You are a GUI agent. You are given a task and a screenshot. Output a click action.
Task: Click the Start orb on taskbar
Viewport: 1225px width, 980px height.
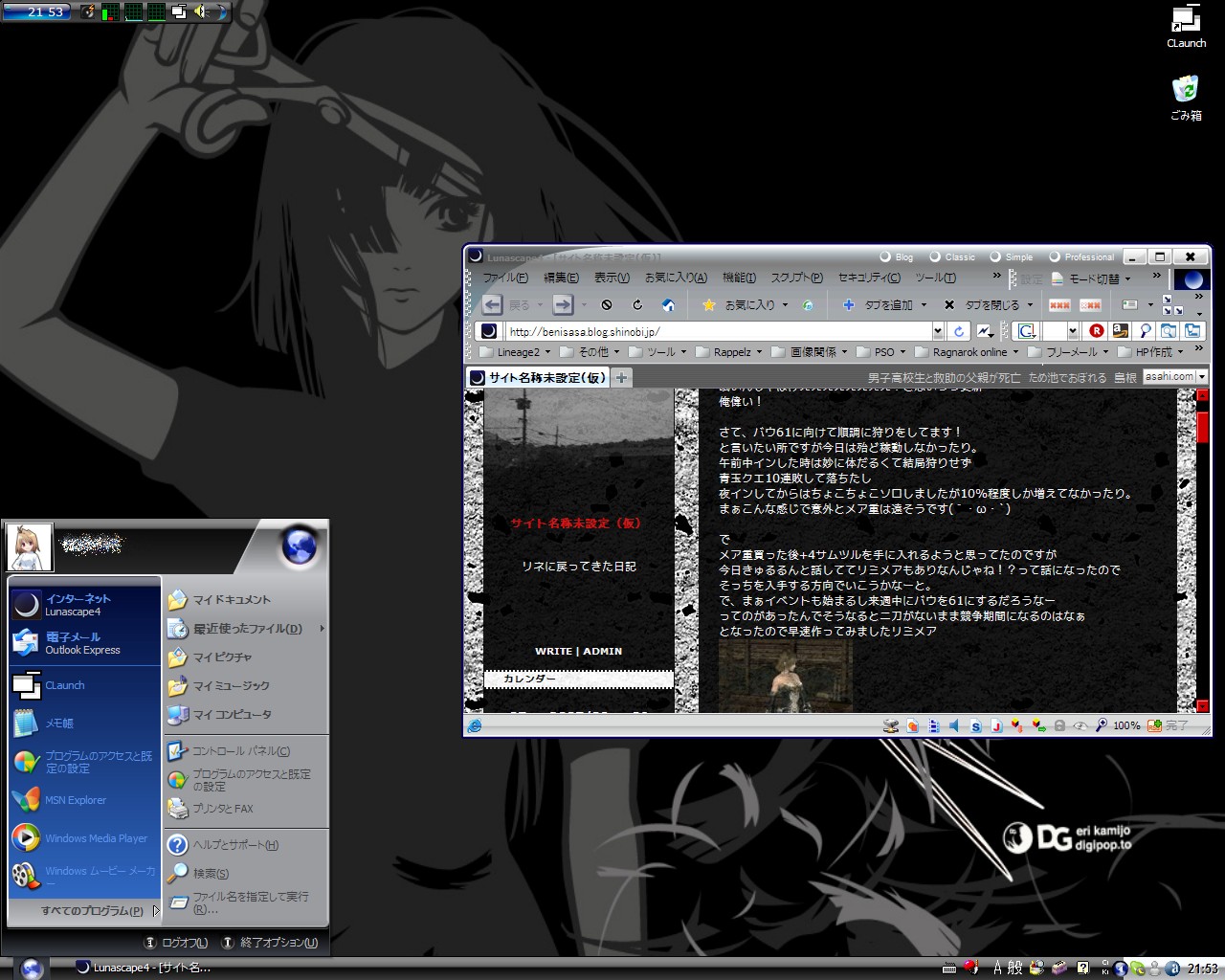(31, 968)
